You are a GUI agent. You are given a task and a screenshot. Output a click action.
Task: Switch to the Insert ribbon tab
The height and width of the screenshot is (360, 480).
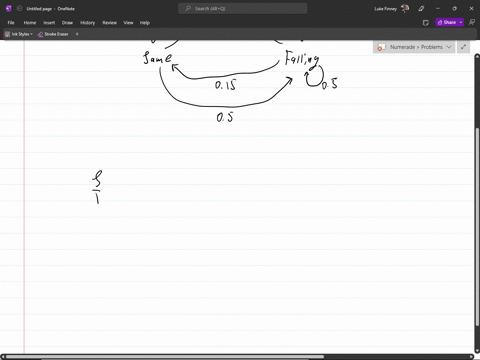pos(49,23)
